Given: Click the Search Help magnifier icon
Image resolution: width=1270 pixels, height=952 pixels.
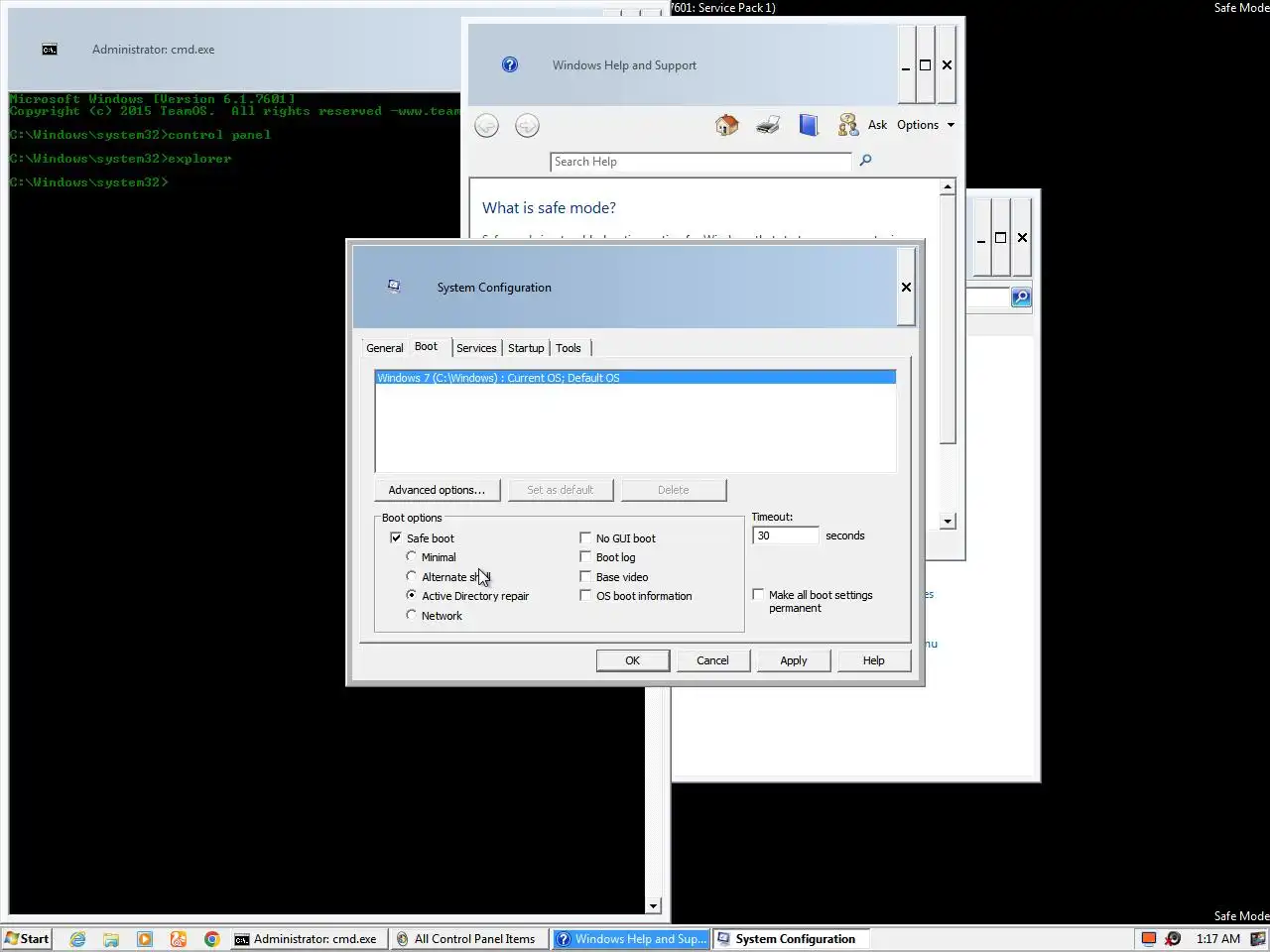Looking at the screenshot, I should [865, 161].
